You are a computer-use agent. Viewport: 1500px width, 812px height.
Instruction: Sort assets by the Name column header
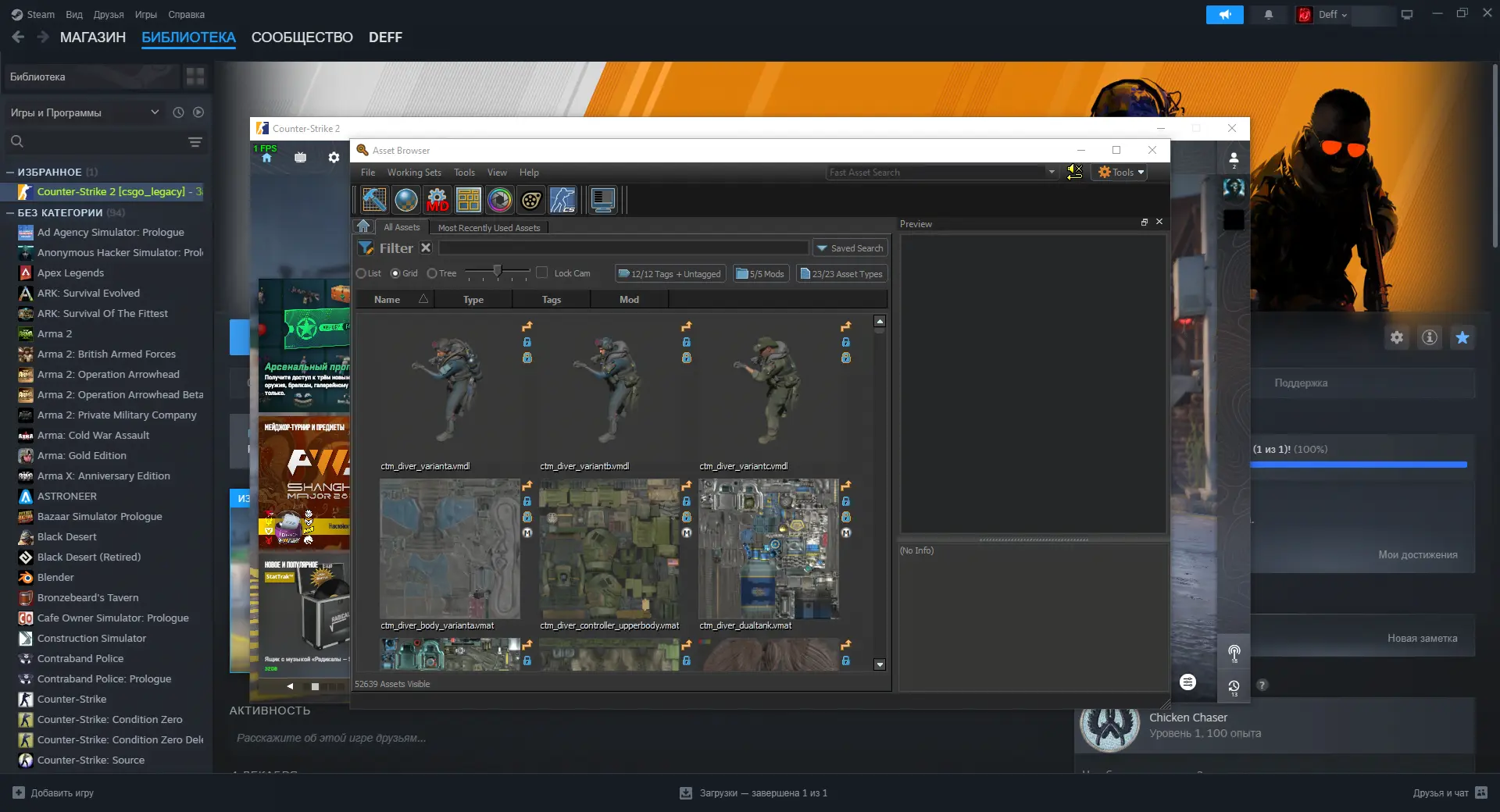click(x=395, y=300)
